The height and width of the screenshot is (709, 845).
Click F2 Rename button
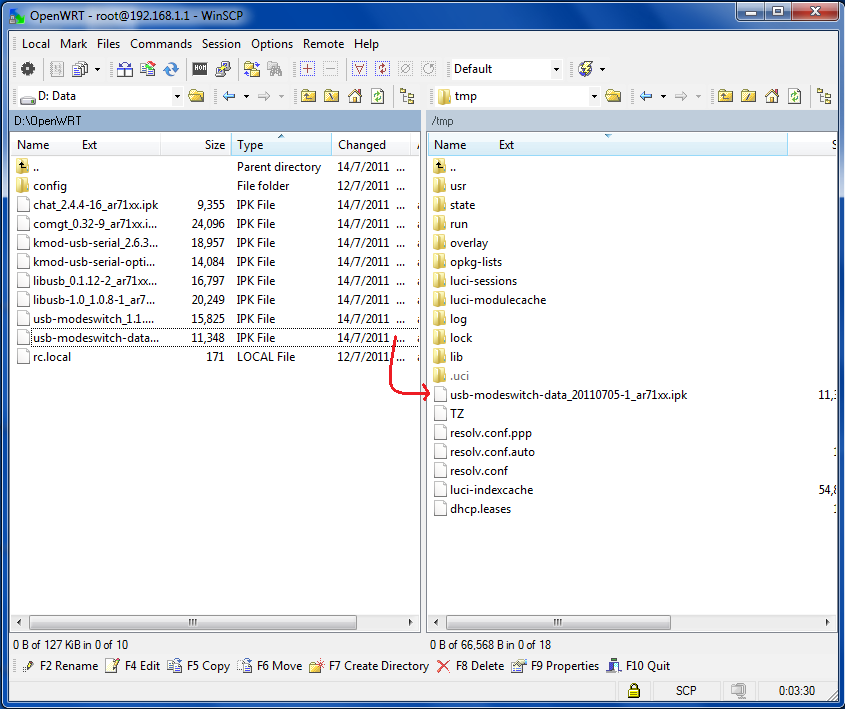pos(60,666)
